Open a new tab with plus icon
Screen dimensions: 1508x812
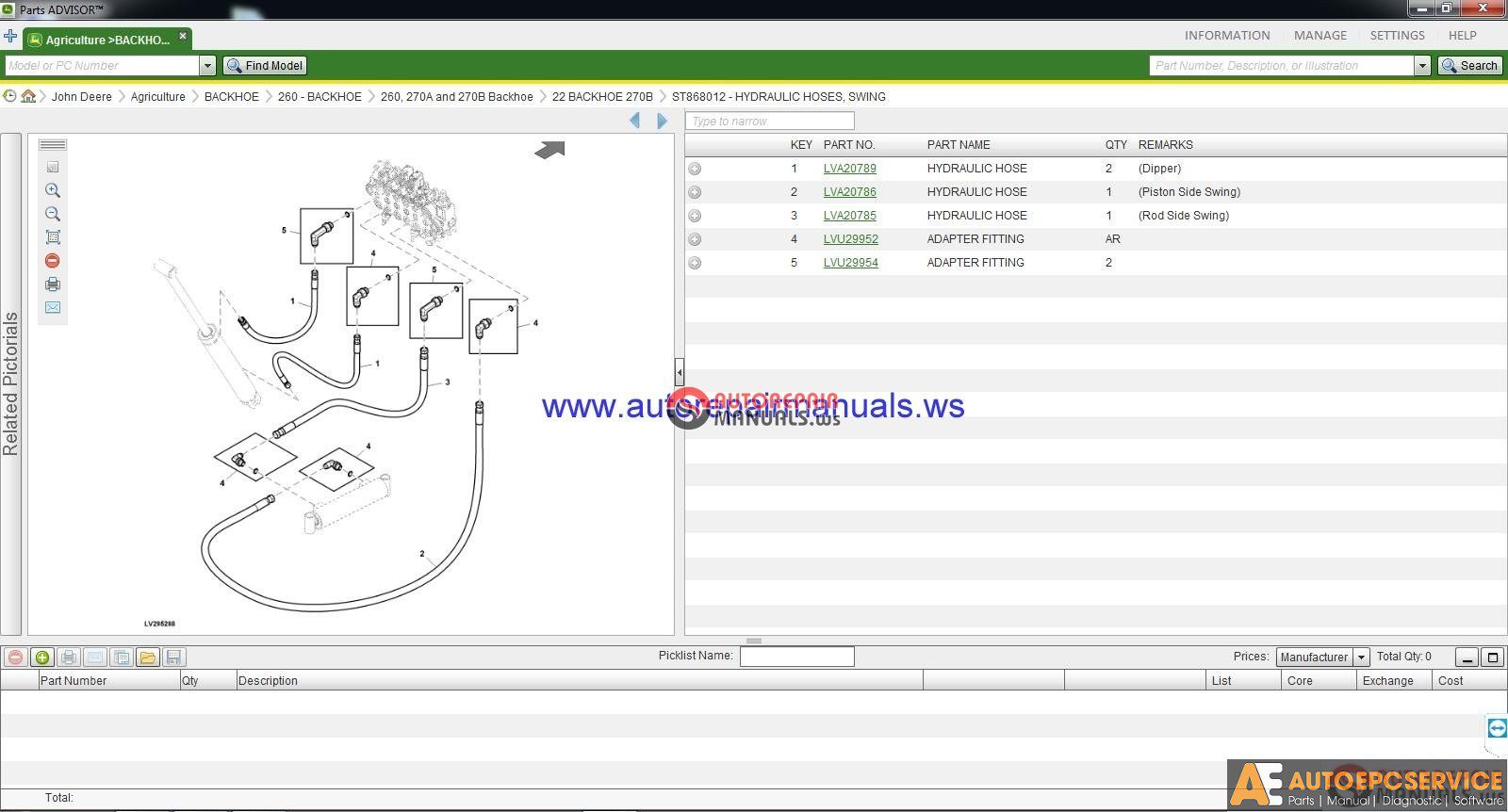tap(10, 37)
